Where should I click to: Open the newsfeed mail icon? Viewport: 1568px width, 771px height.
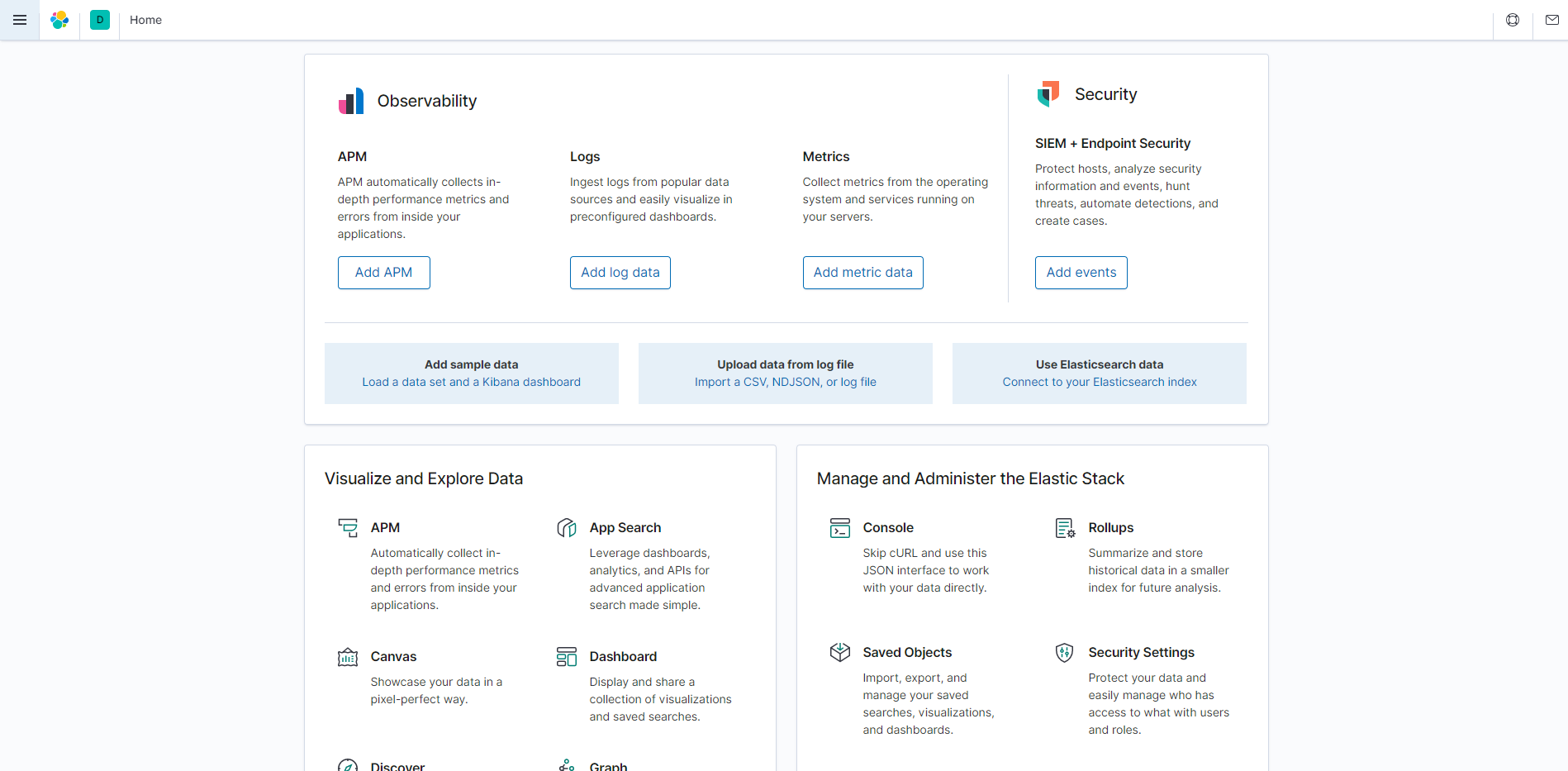point(1552,20)
